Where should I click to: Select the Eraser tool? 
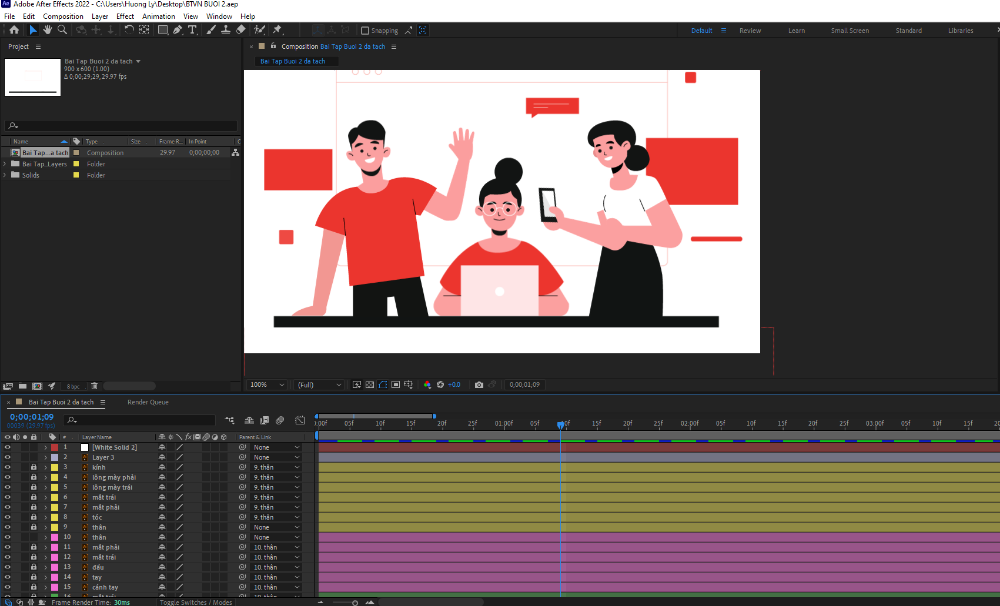point(240,30)
